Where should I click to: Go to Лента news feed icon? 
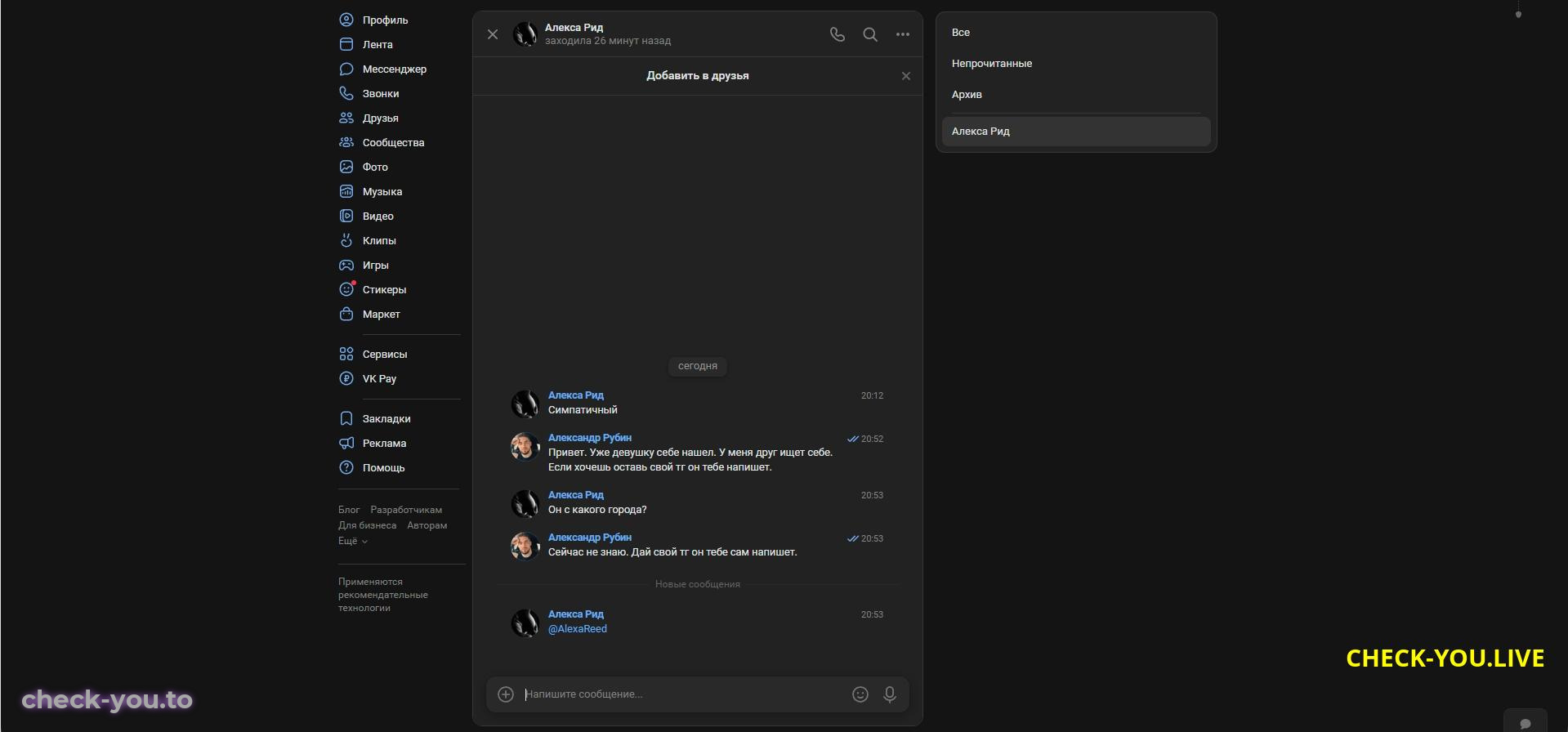tap(346, 44)
